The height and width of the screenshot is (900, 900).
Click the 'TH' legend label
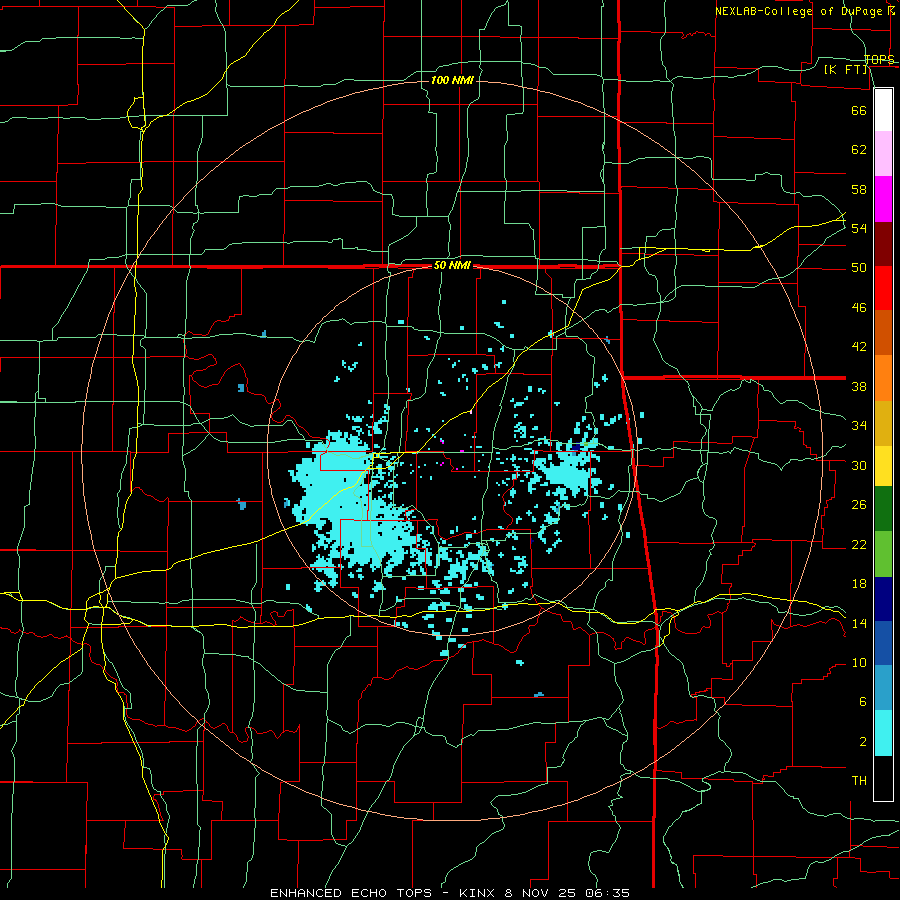859,781
